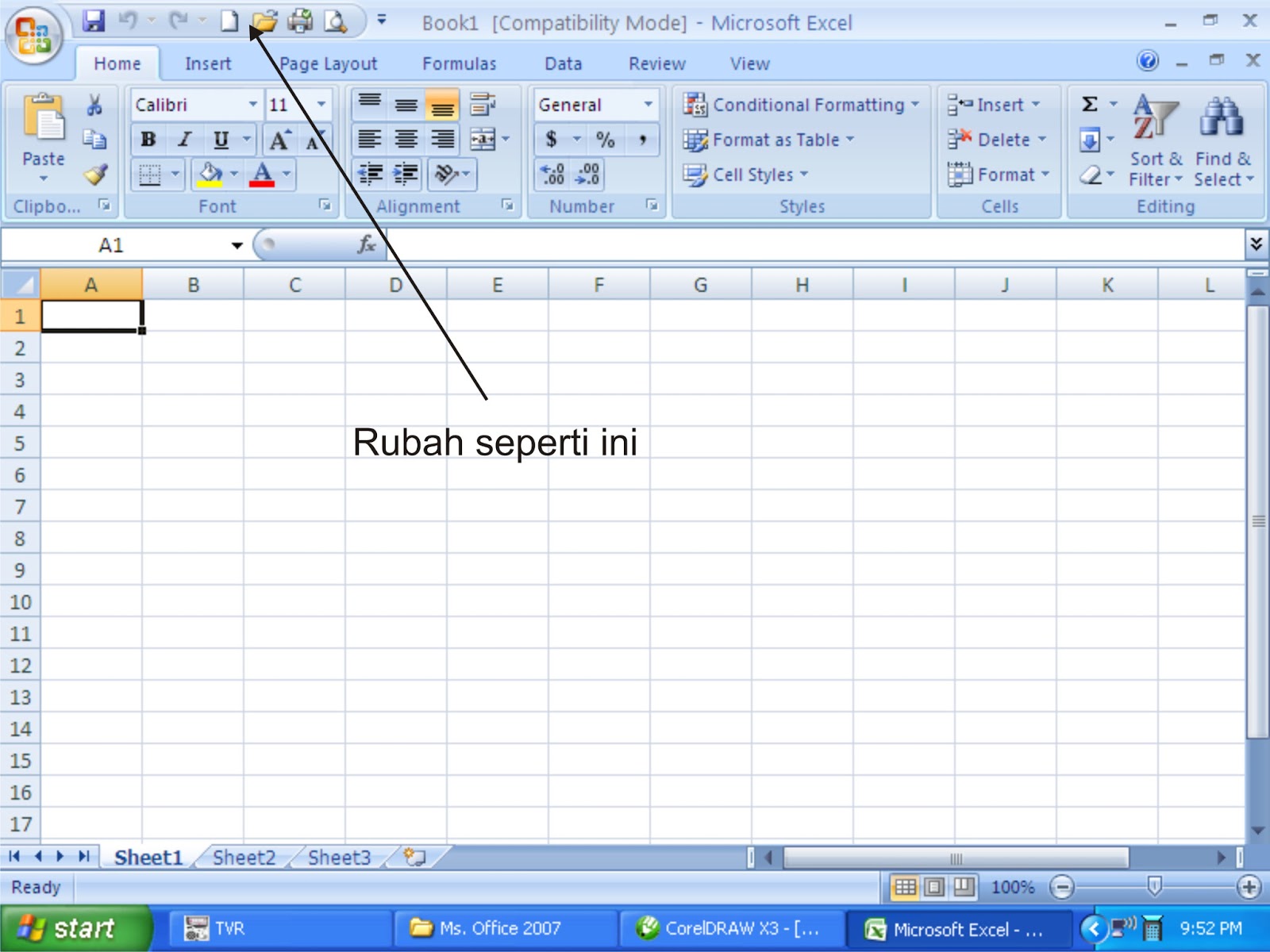The width and height of the screenshot is (1270, 952).
Task: Switch to Page Layout view in status bar
Action: pos(934,886)
